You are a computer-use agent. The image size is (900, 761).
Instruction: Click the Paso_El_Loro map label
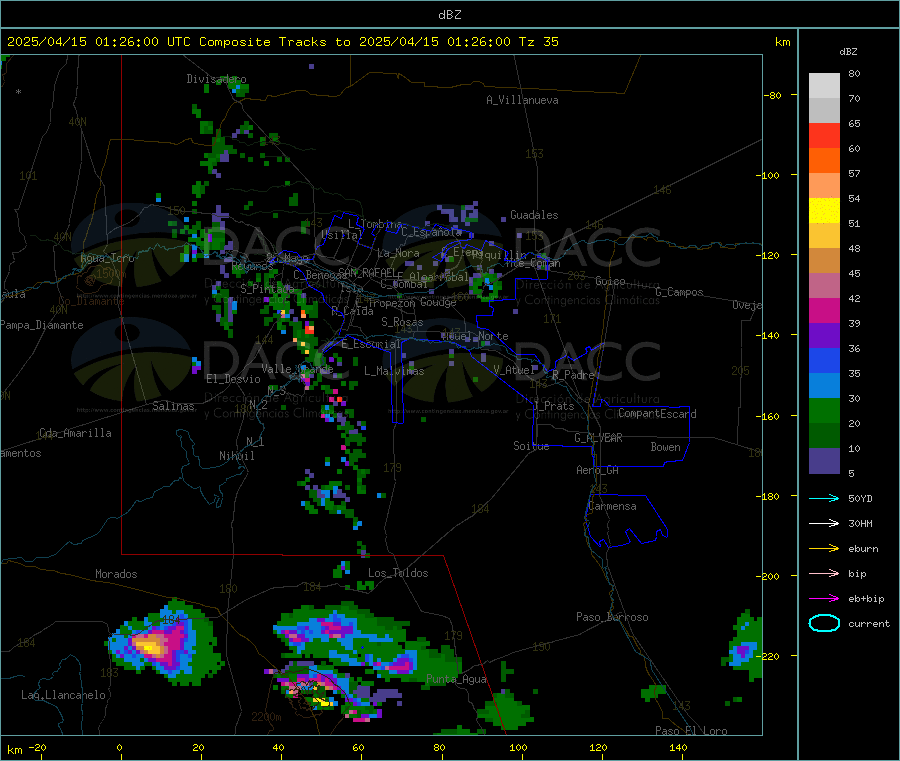pyautogui.click(x=691, y=731)
